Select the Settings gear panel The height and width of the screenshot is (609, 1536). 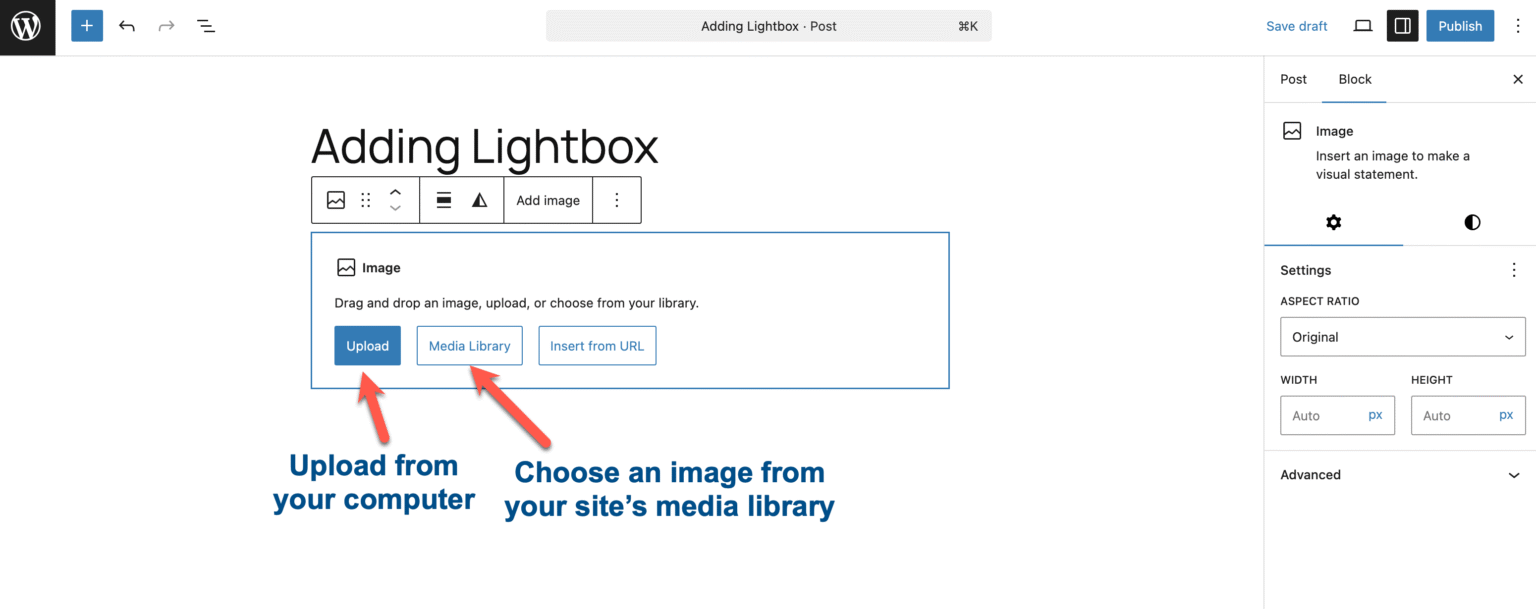1334,222
